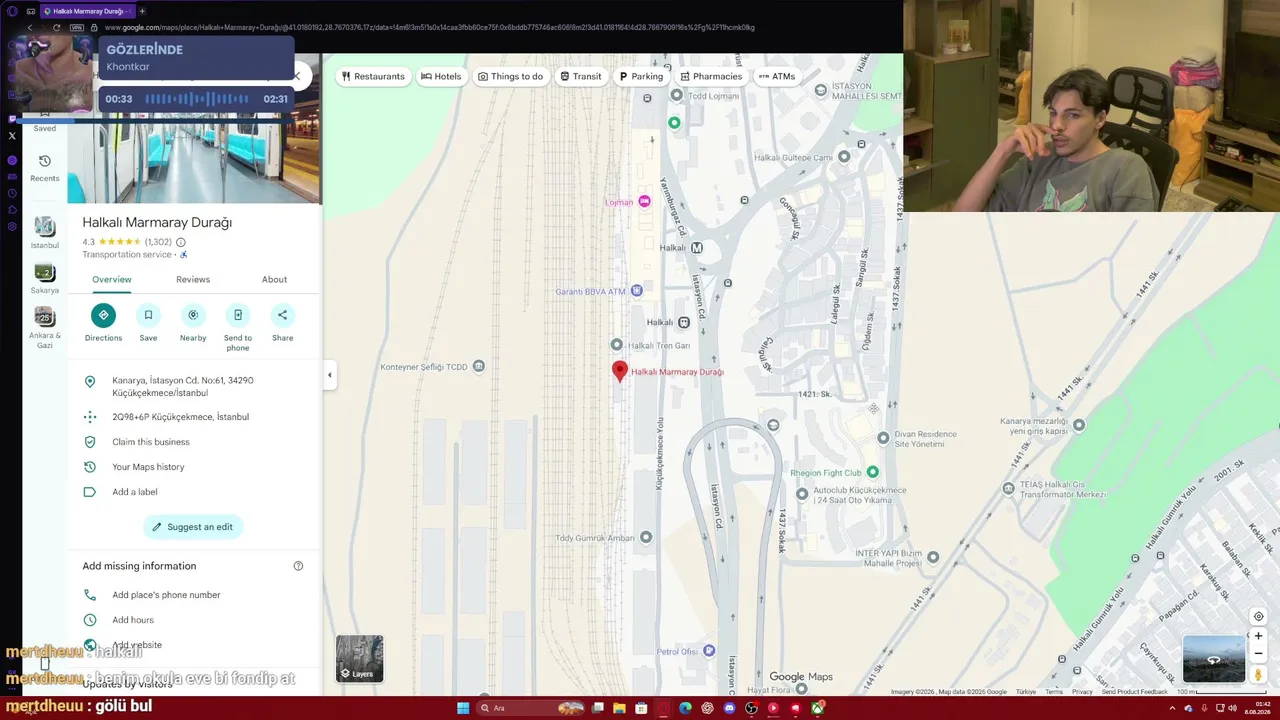The image size is (1280, 720).
Task: Filter map by Transit
Action: pos(581,76)
